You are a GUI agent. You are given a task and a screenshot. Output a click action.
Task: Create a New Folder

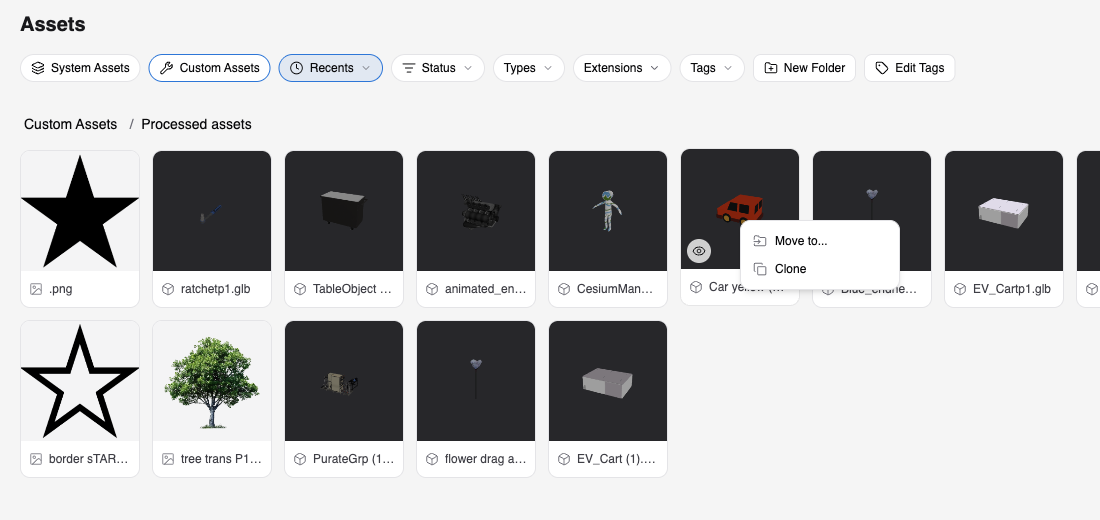point(804,68)
